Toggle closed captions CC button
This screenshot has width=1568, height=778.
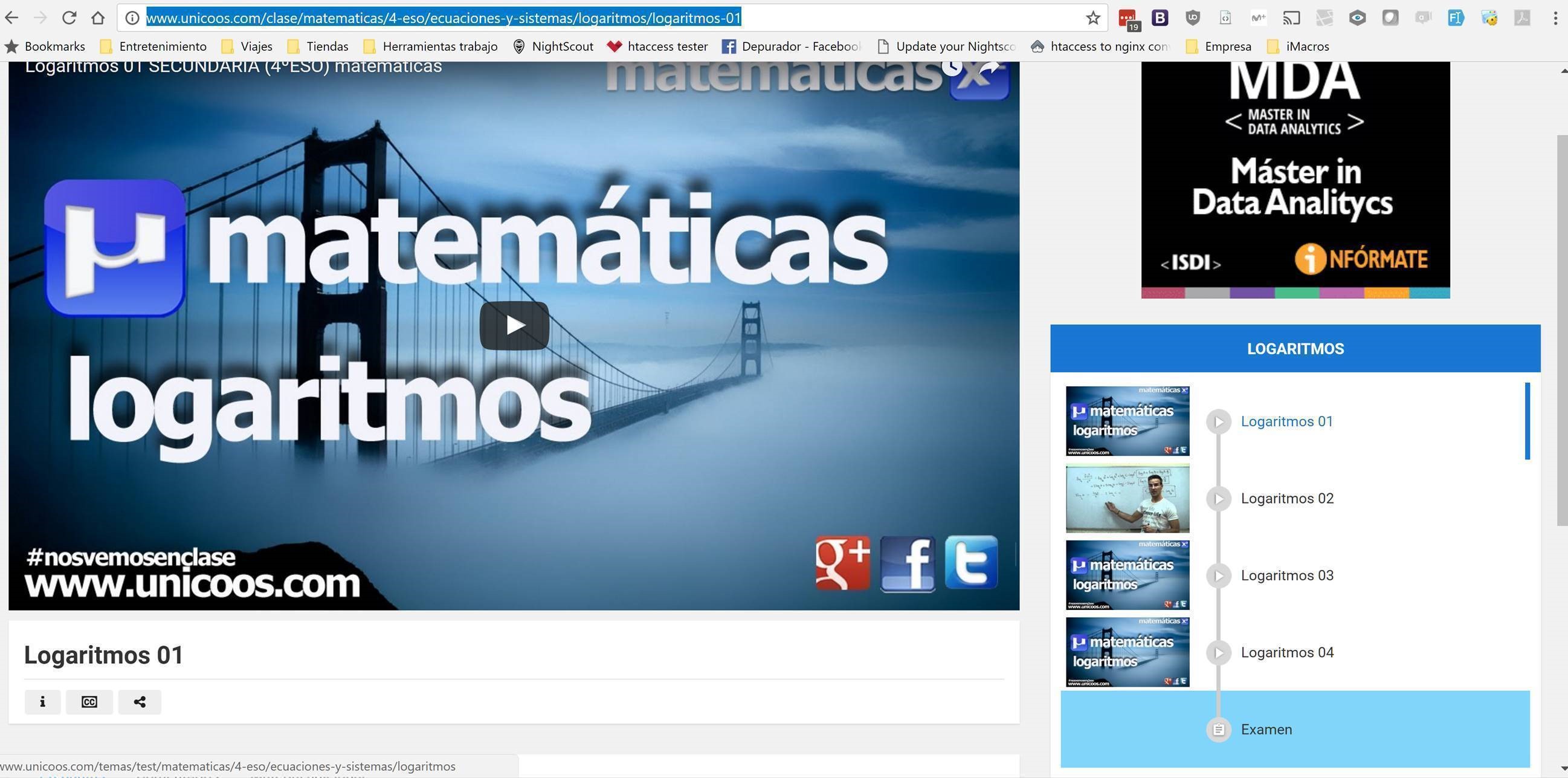(89, 702)
